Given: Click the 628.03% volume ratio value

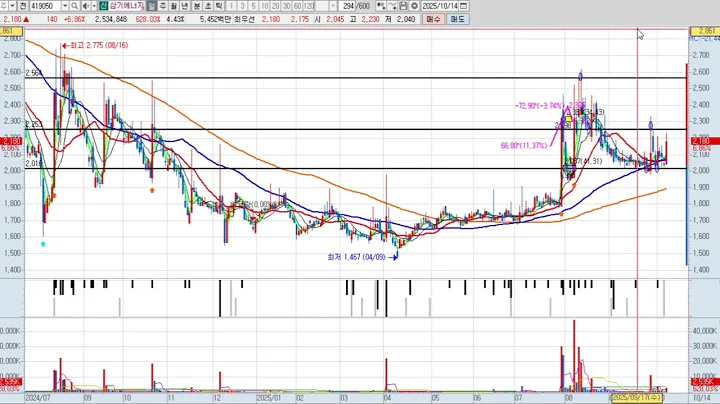Looking at the screenshot, I should click(x=147, y=19).
